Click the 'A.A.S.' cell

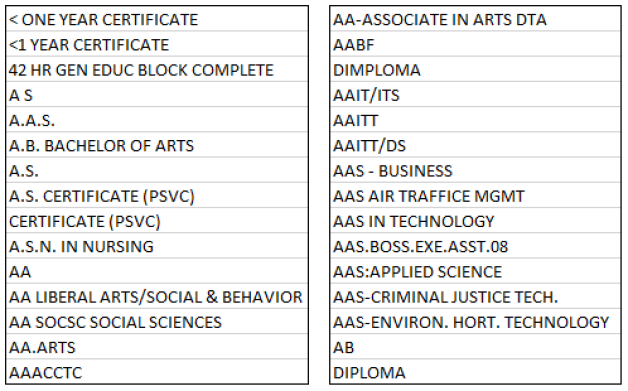click(157, 120)
